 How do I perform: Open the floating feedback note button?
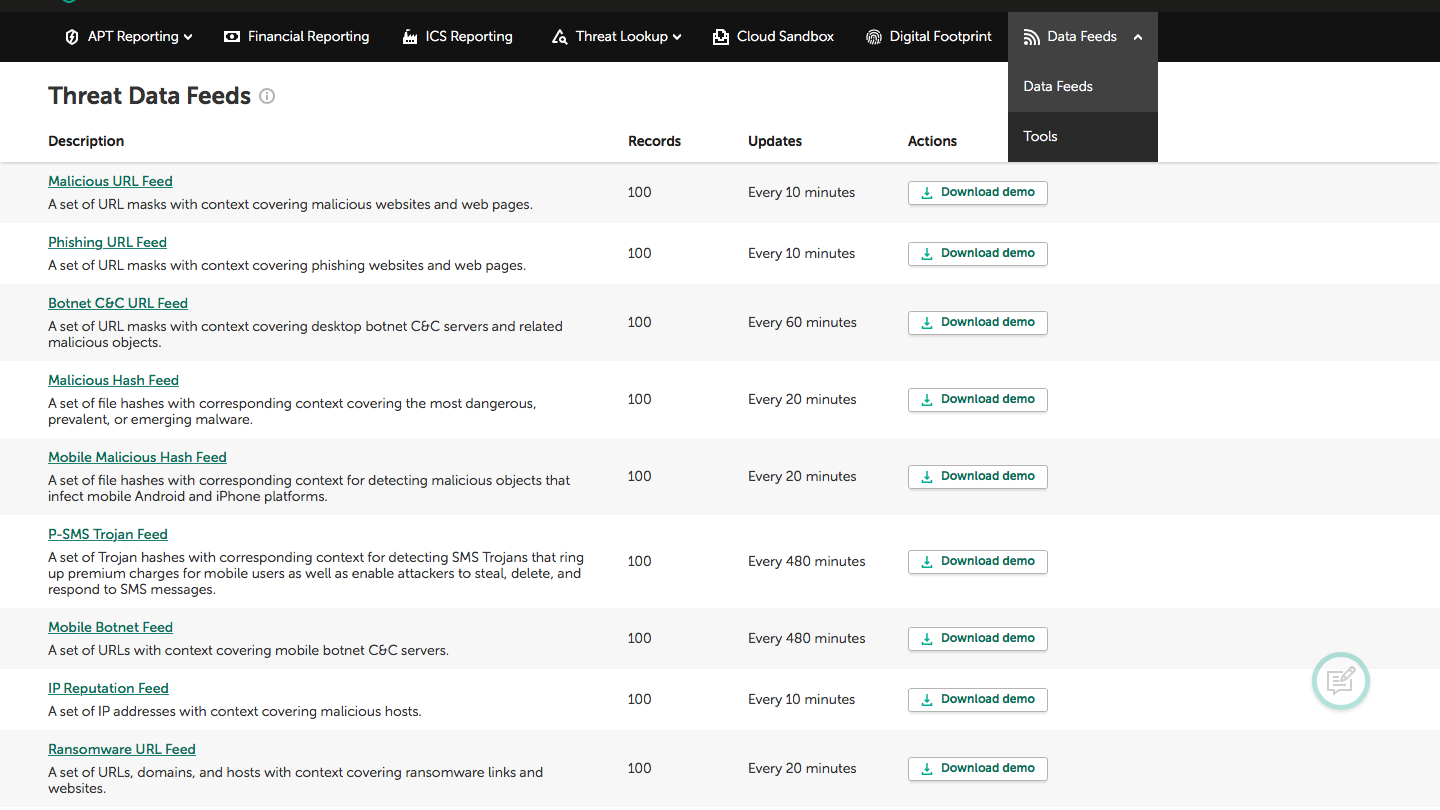tap(1340, 681)
